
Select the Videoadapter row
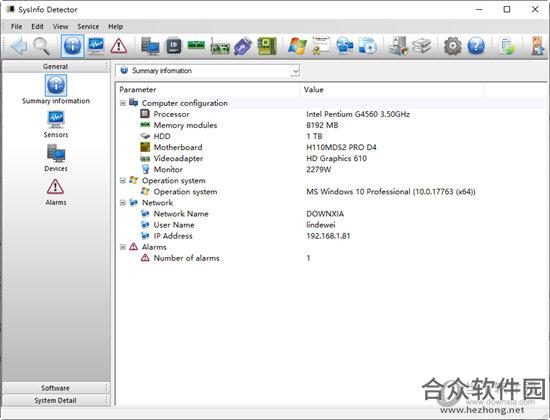coord(332,159)
